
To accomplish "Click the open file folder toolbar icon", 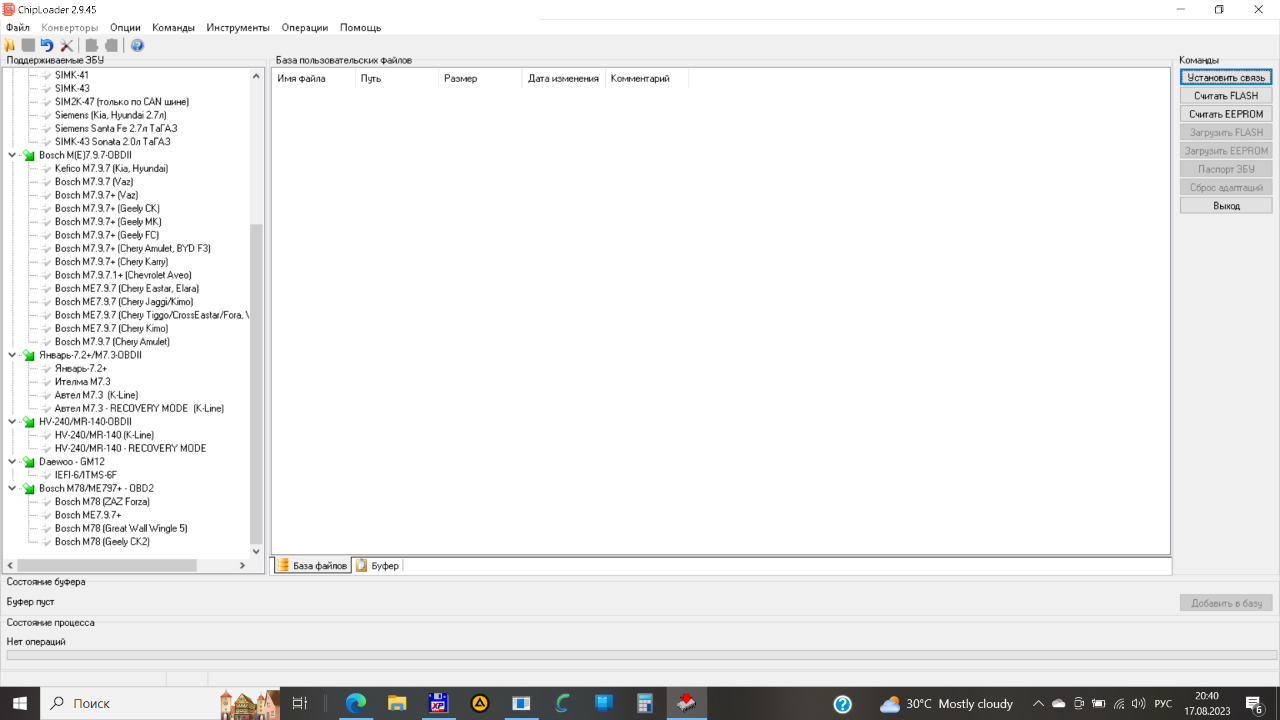I will (10, 45).
